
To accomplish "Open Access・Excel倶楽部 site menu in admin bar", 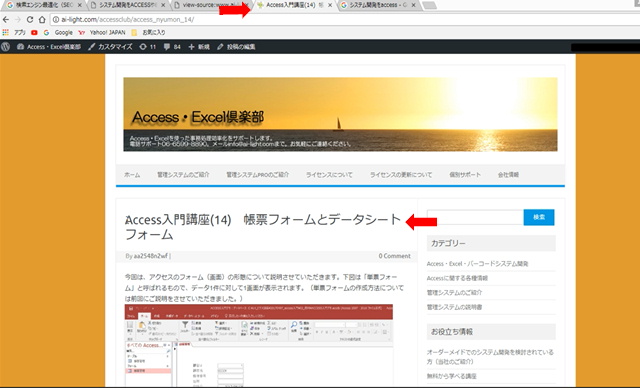I will [49, 47].
